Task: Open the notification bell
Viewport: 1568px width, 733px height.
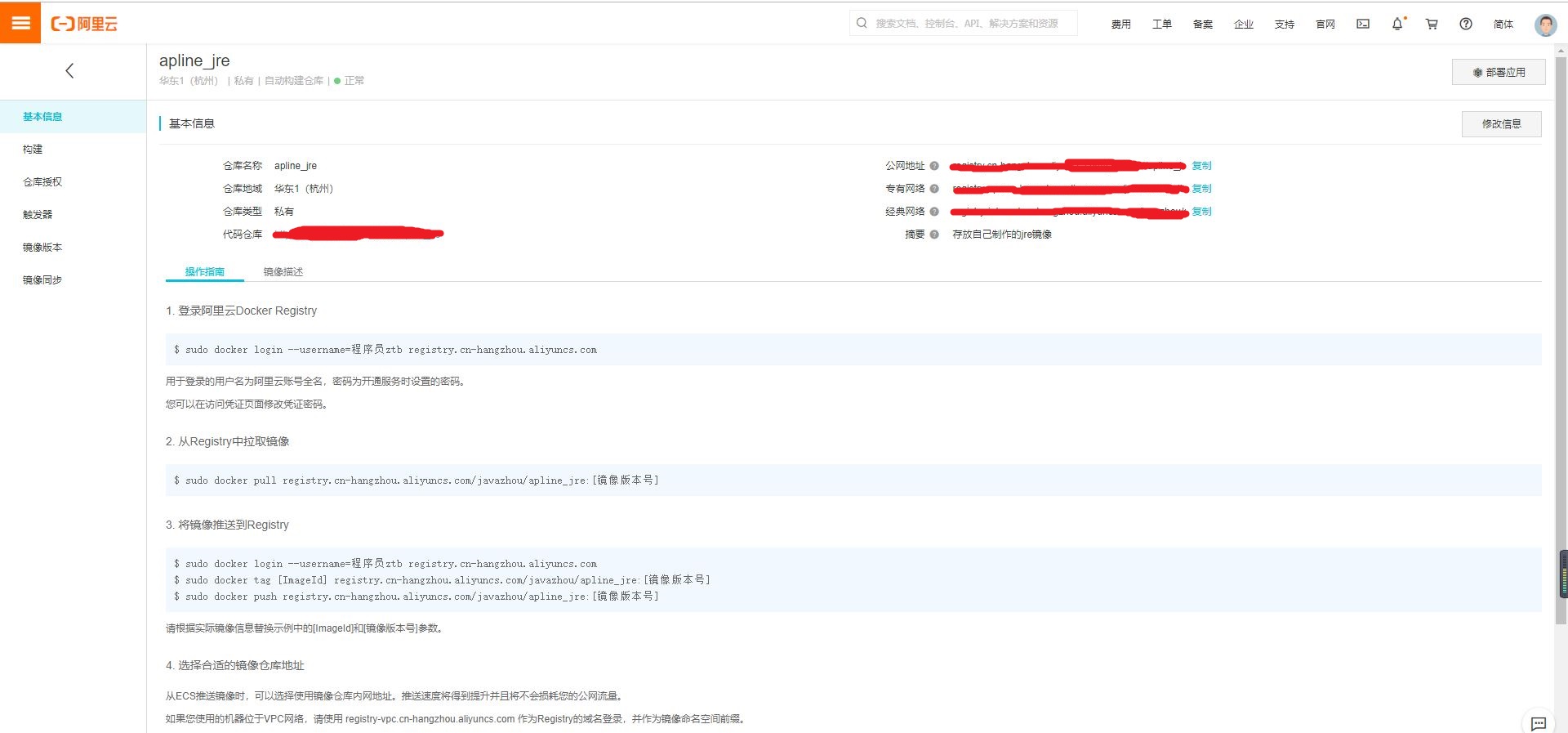Action: [x=1397, y=24]
